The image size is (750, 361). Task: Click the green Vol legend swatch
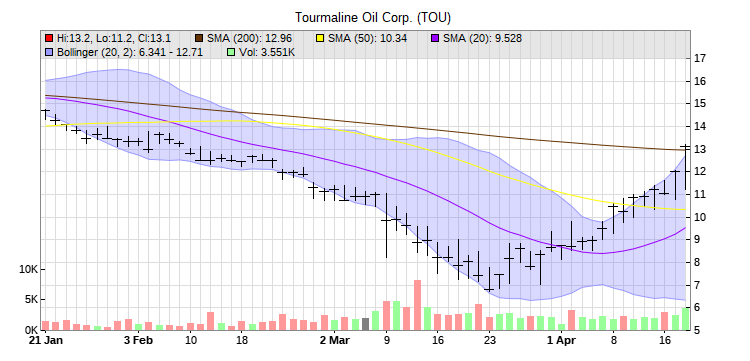pos(230,52)
